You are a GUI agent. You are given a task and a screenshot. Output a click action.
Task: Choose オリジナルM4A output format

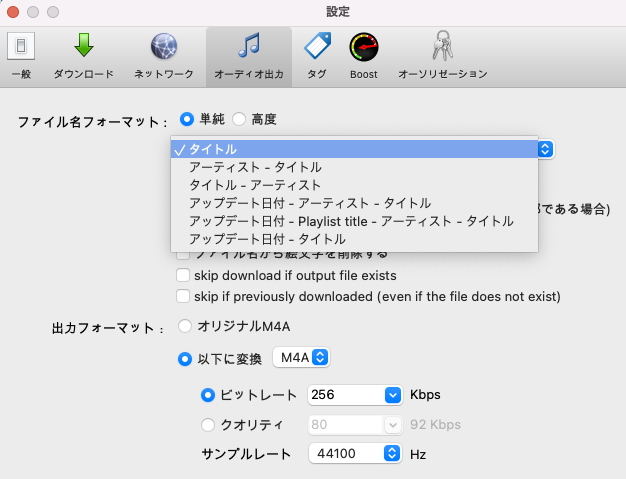pos(185,326)
